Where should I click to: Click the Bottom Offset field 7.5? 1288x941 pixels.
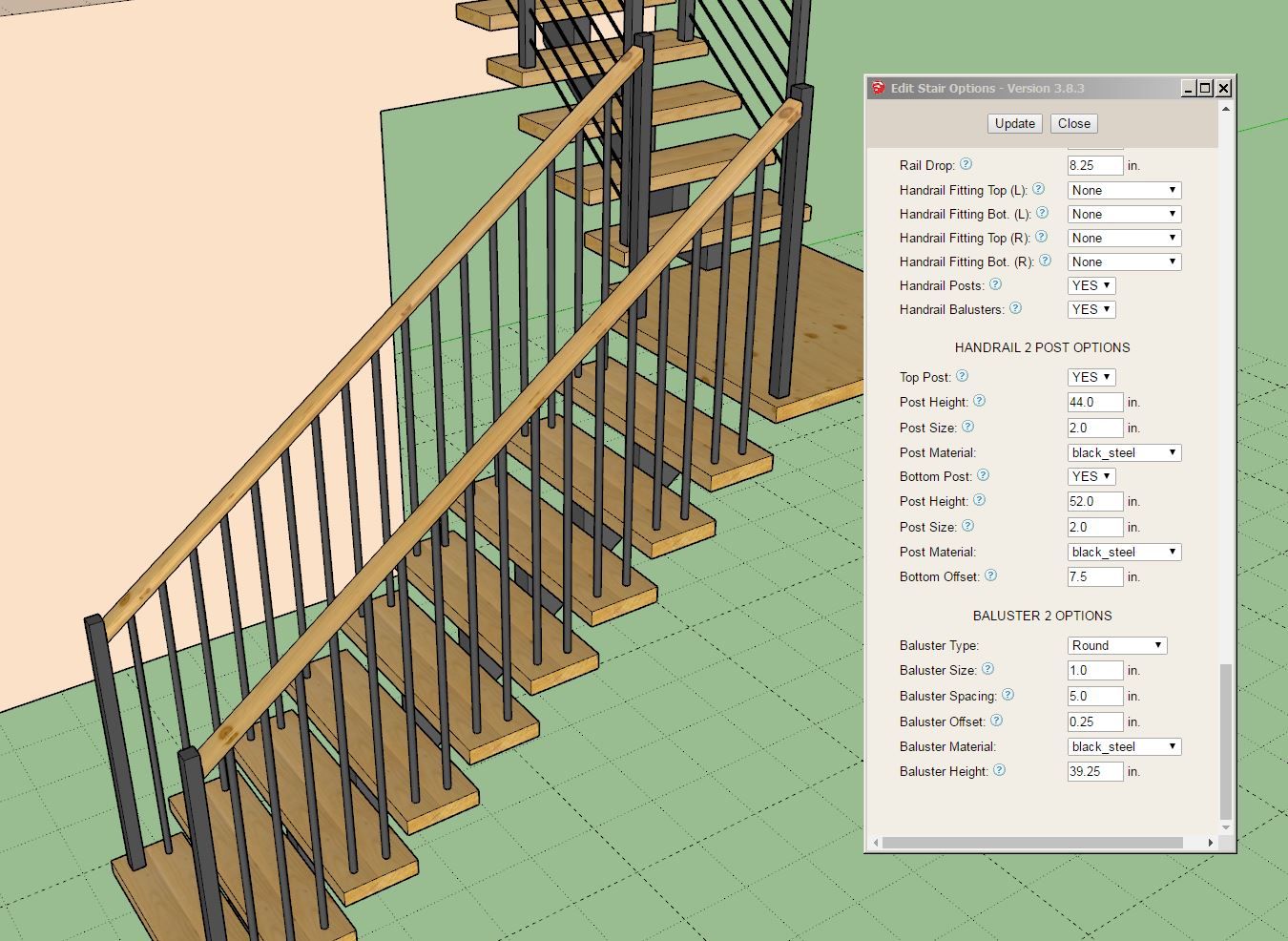click(x=1095, y=576)
